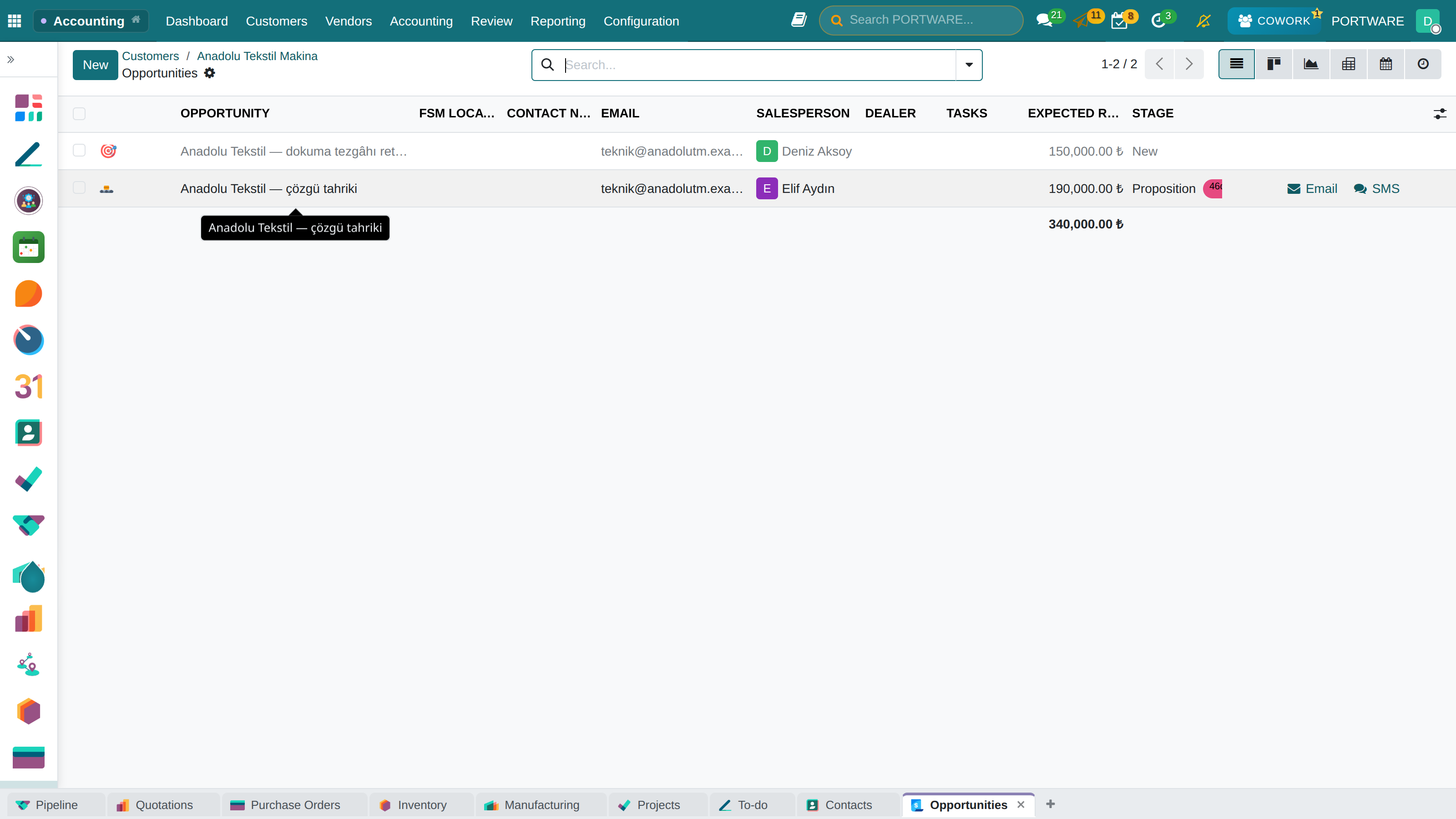Open the knowledge book icon in top bar

point(798,20)
